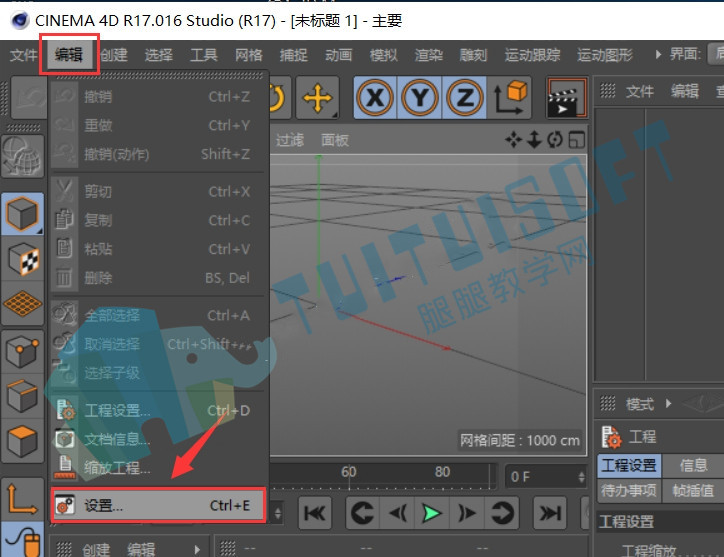Click the 0 F frame stepper arrows

581,476
